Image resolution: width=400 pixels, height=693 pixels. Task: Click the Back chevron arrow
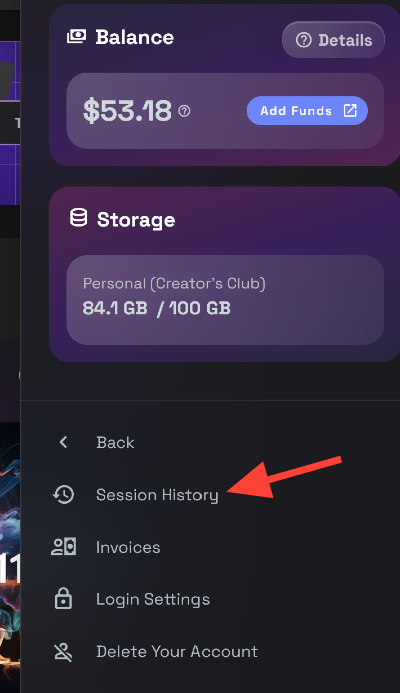coord(64,442)
